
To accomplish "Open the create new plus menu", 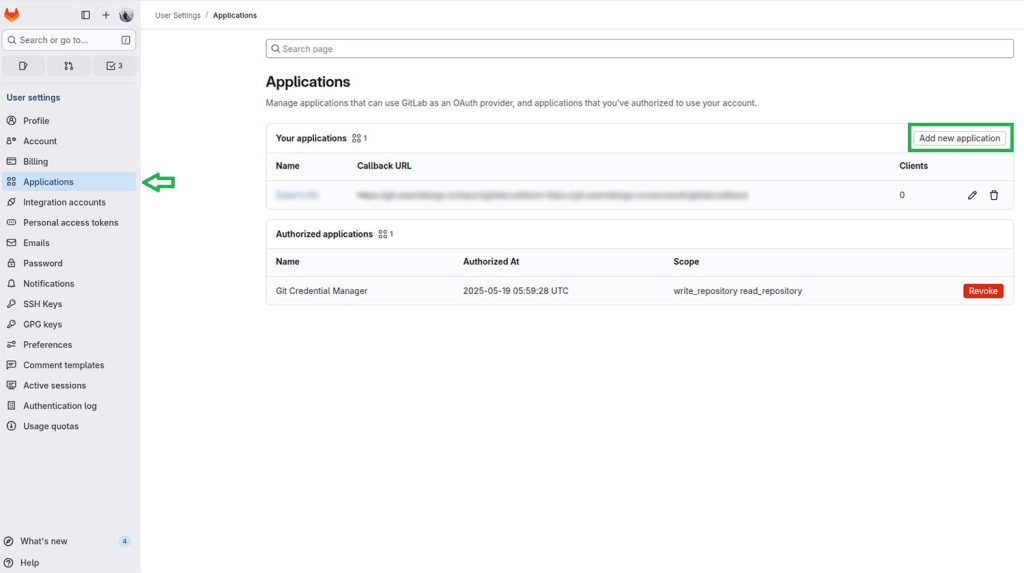I will pos(106,15).
